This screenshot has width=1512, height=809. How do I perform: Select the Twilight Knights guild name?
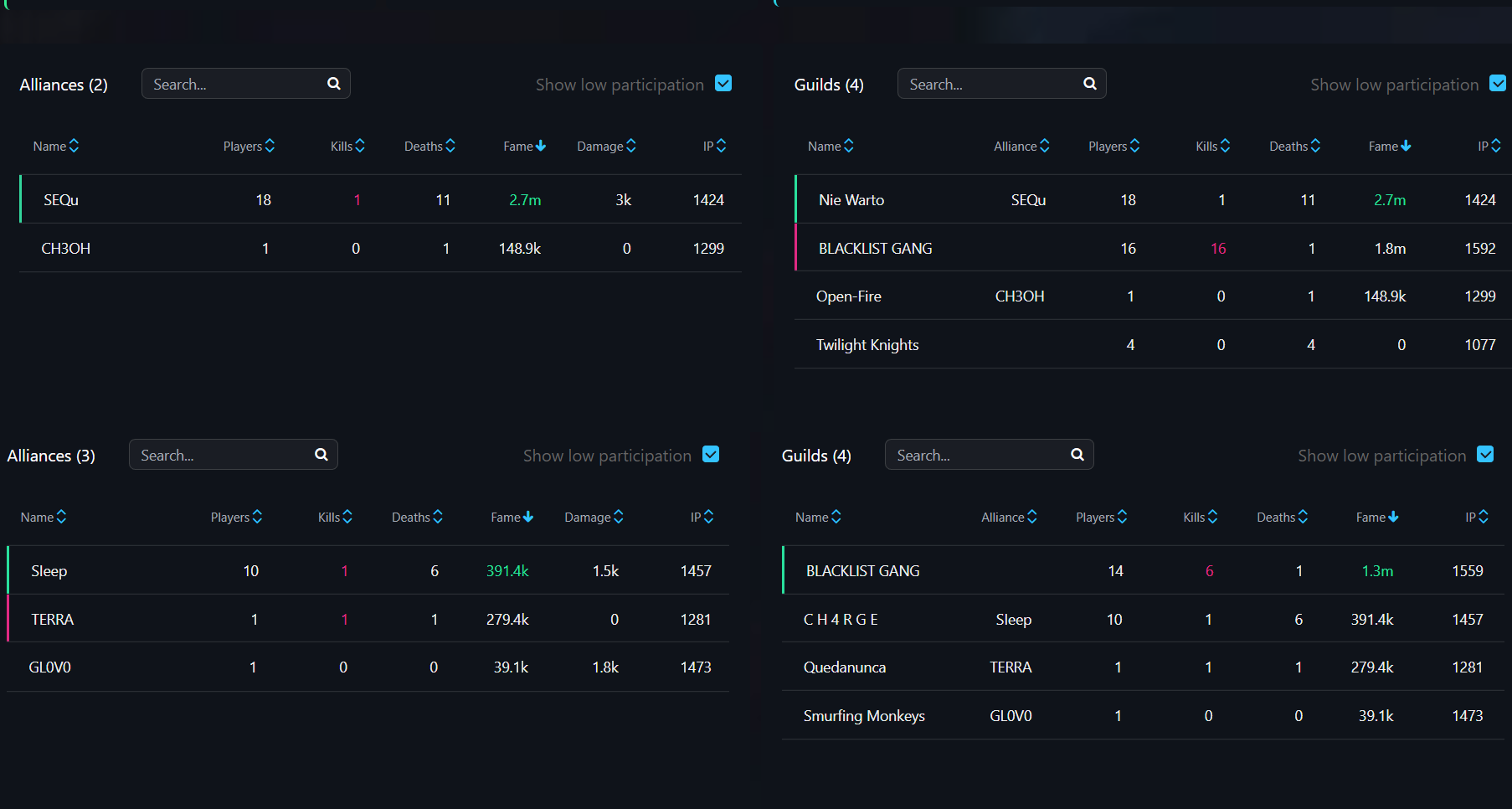(867, 345)
